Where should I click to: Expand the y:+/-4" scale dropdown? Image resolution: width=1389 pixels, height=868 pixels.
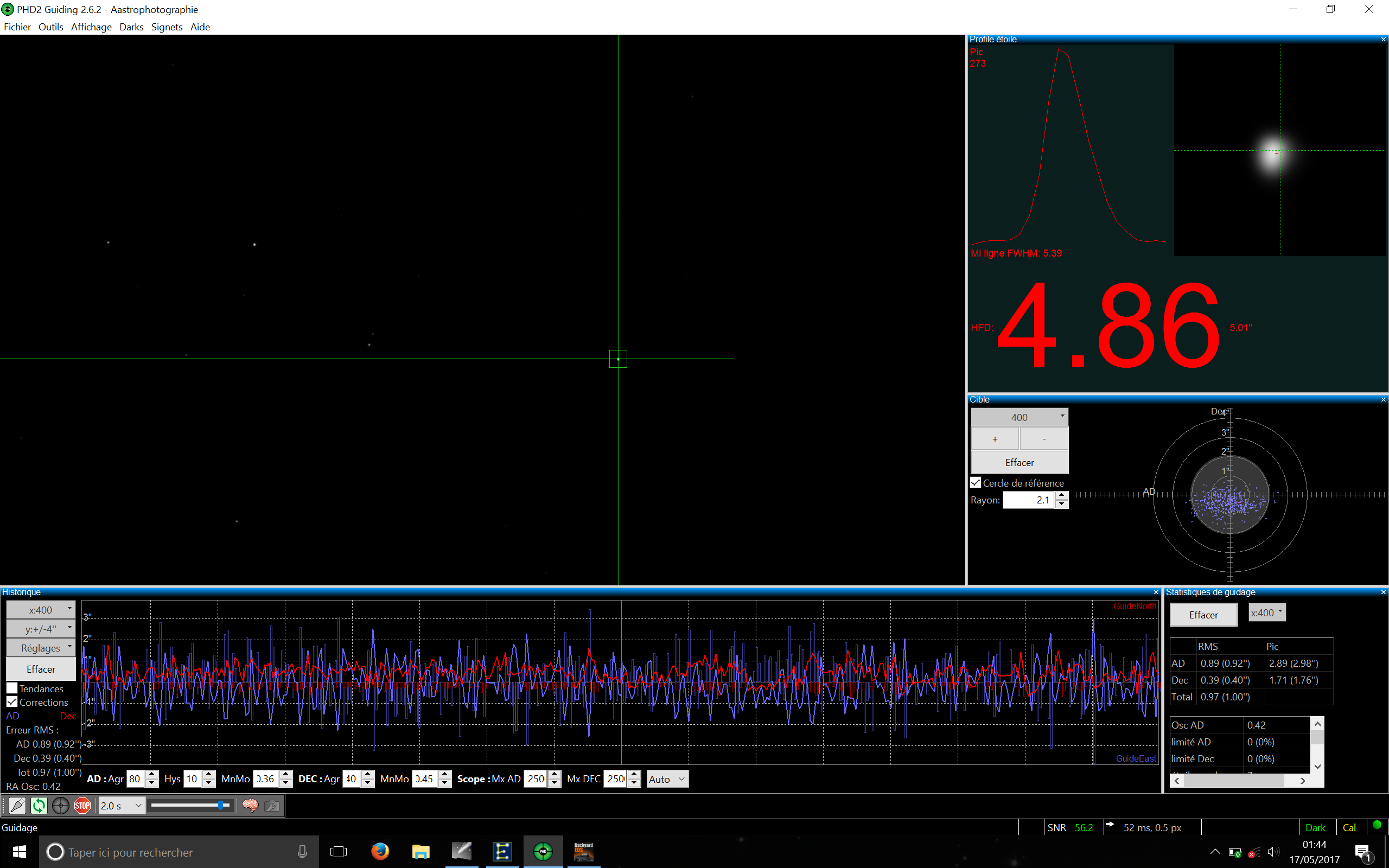[41, 629]
